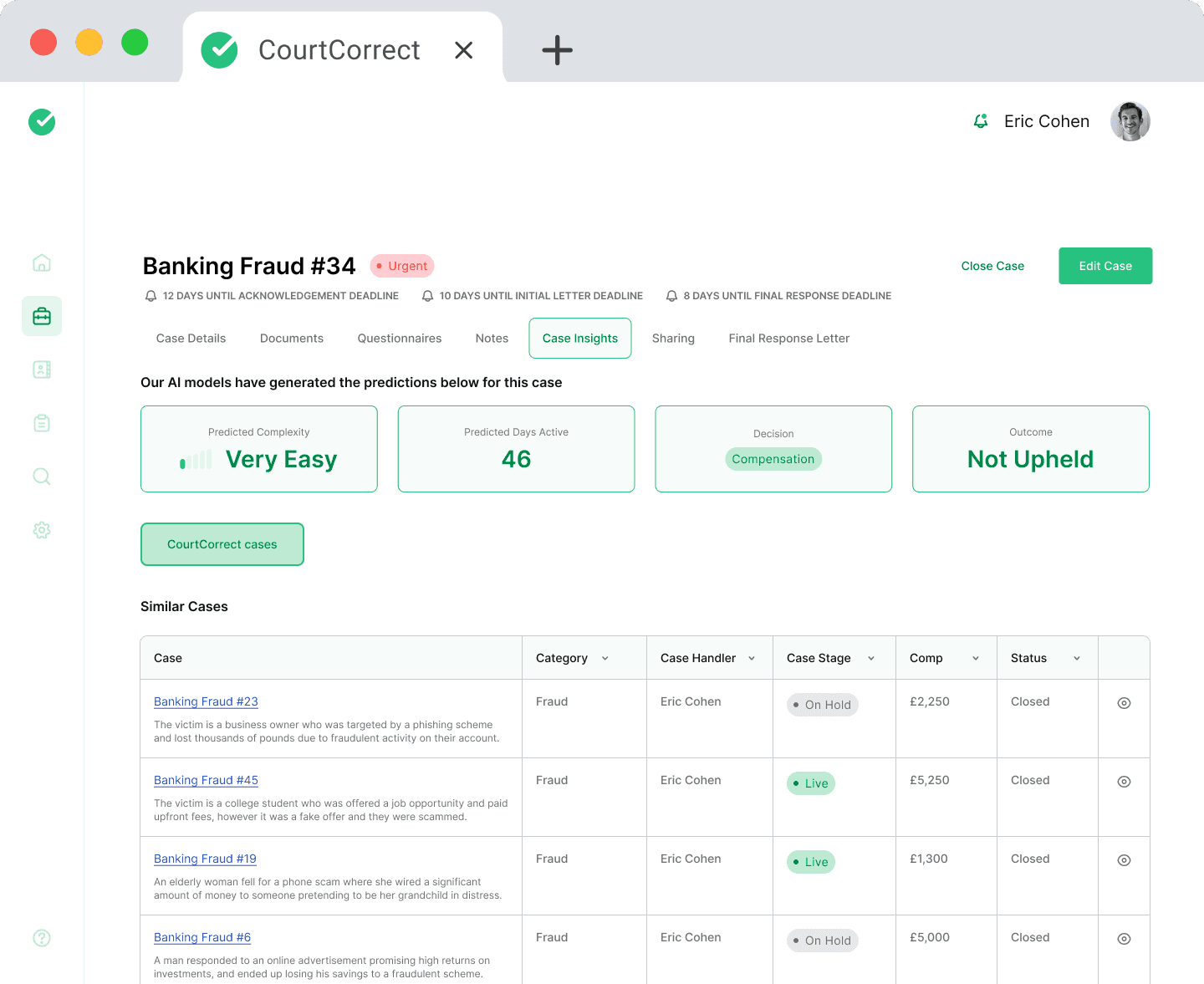This screenshot has height=984, width=1204.
Task: View Banking Fraud #19 with eye icon
Action: (1125, 860)
